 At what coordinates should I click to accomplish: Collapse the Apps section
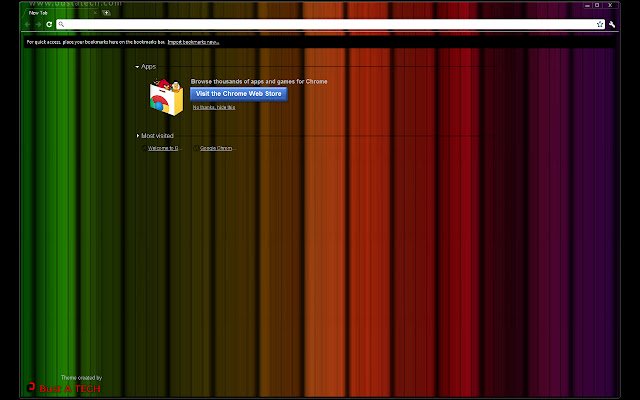pyautogui.click(x=137, y=67)
